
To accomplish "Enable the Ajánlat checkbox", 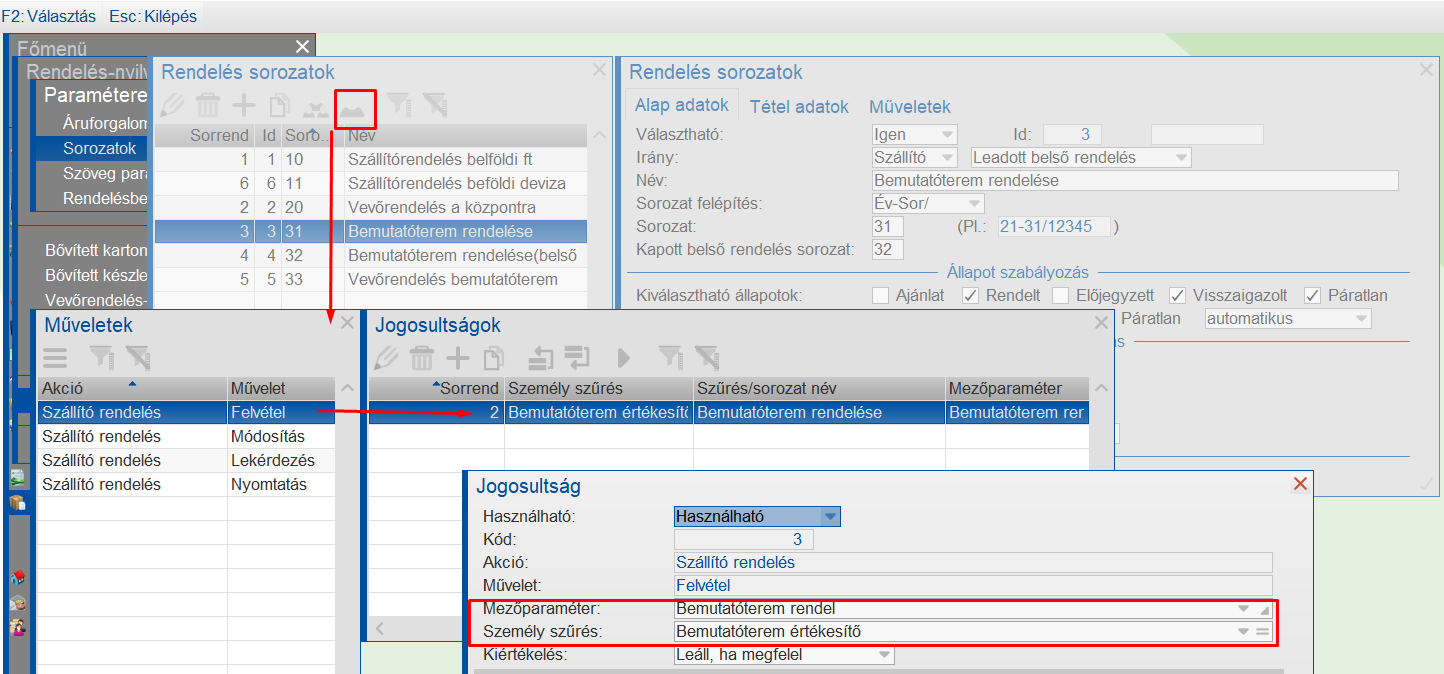I will [880, 295].
